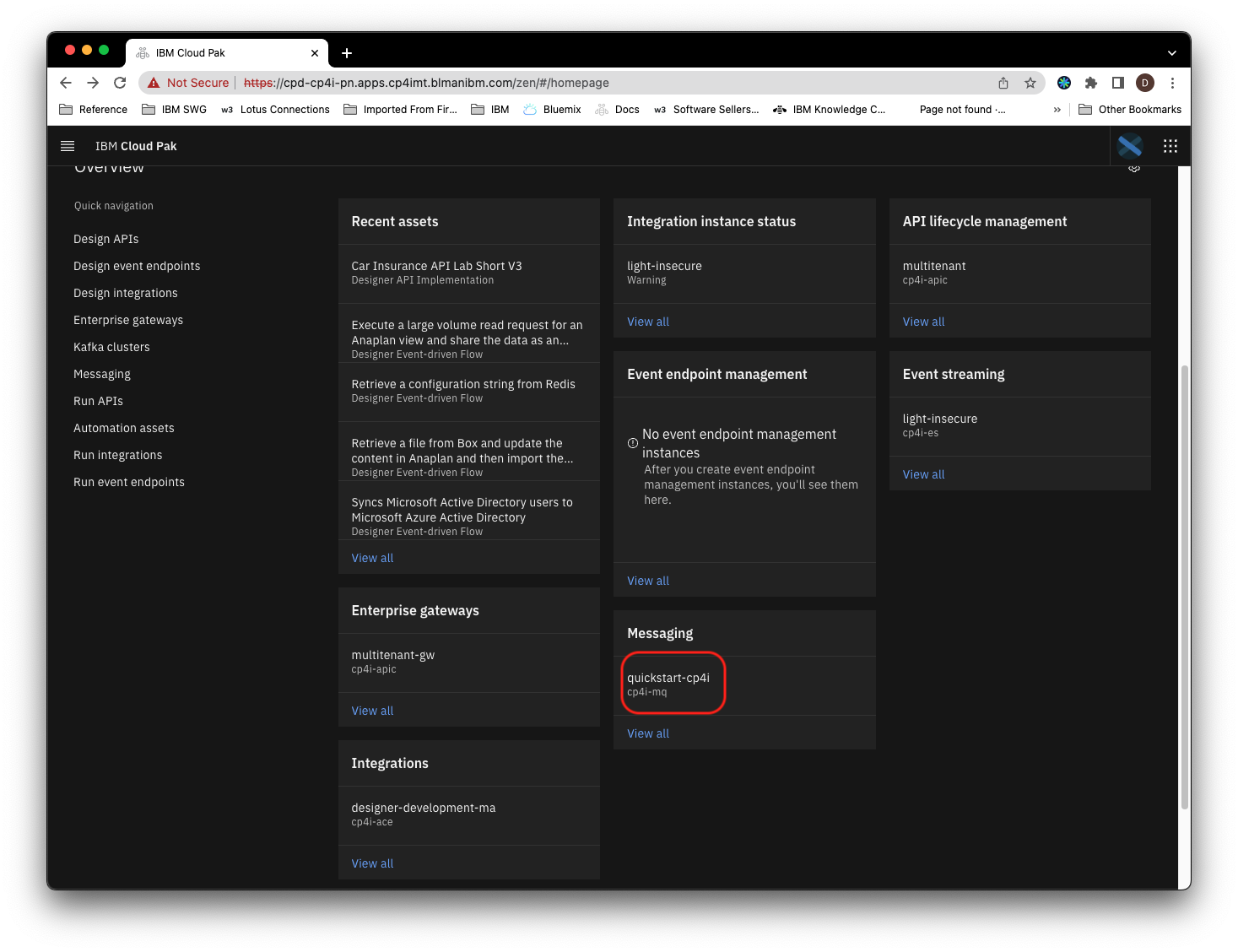The image size is (1238, 952).
Task: Click View all under Enterprise gateways
Action: pos(372,711)
